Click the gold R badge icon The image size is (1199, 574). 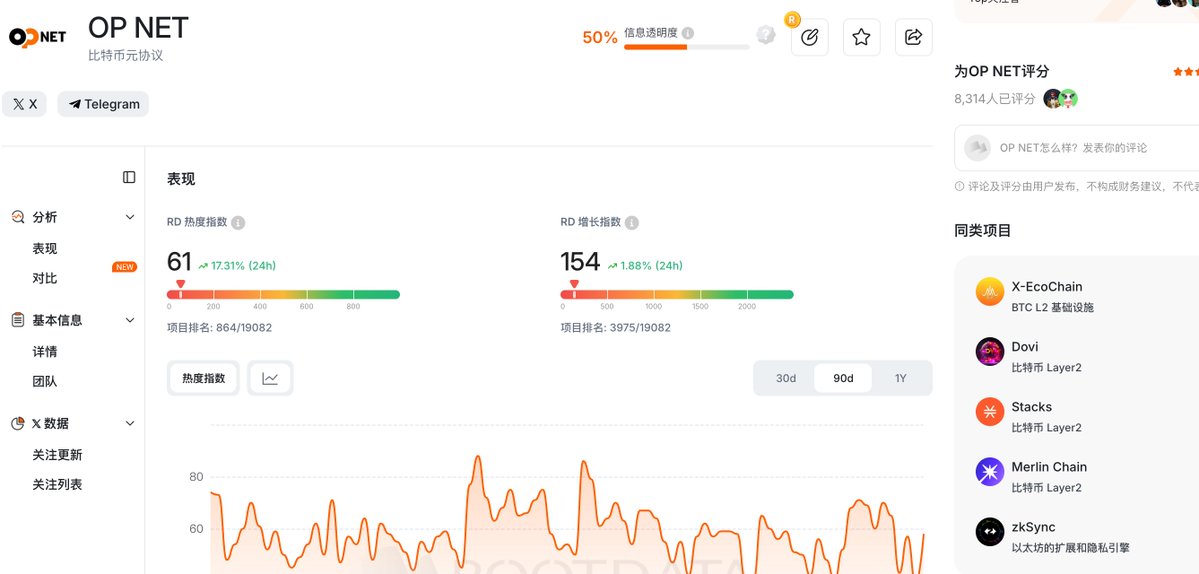coord(792,20)
